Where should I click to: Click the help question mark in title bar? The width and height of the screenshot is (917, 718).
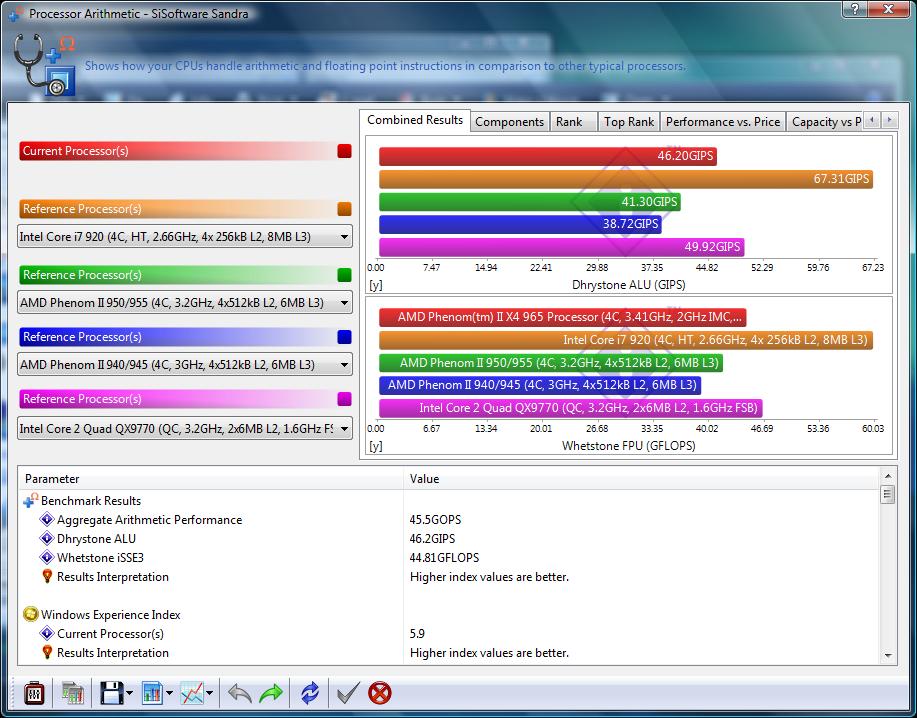click(855, 9)
